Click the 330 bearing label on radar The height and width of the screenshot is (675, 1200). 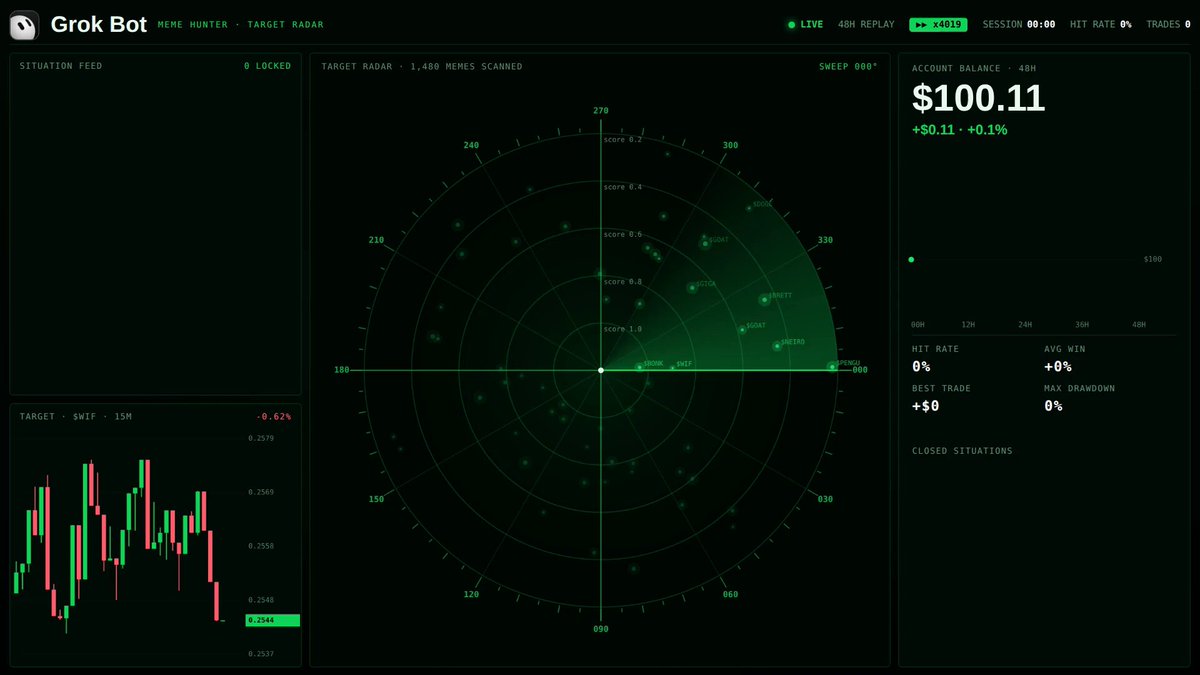[x=825, y=240]
